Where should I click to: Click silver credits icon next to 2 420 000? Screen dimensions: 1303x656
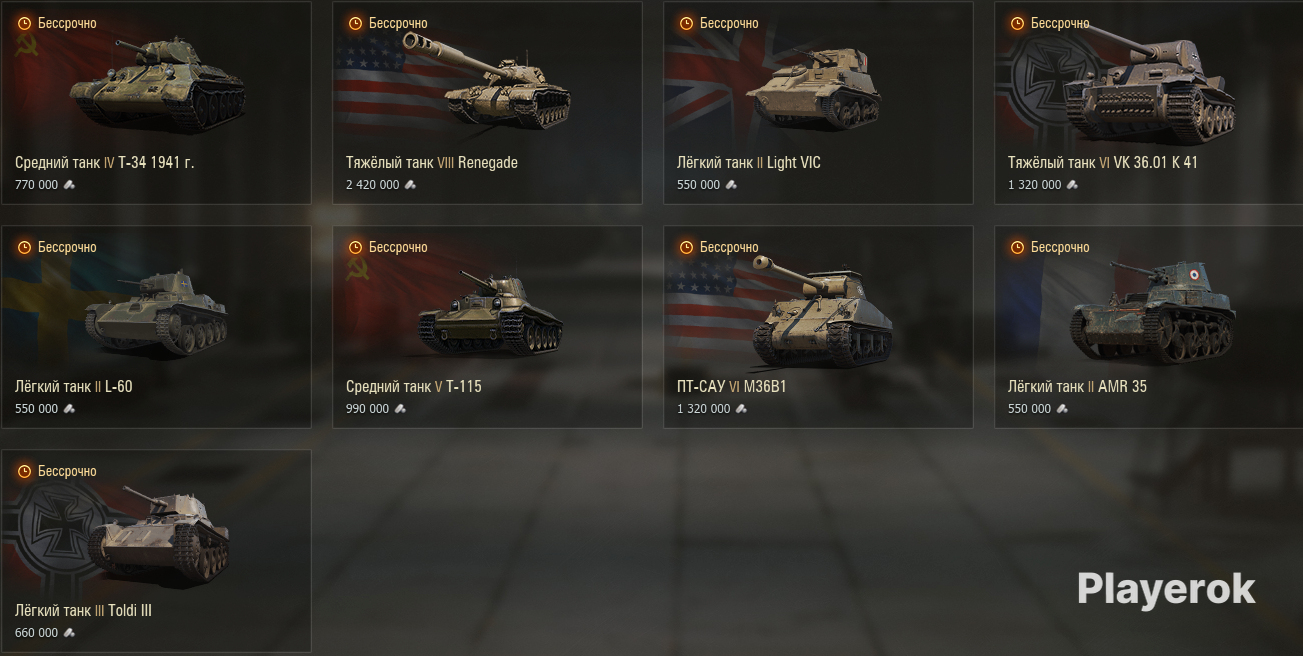pos(410,185)
